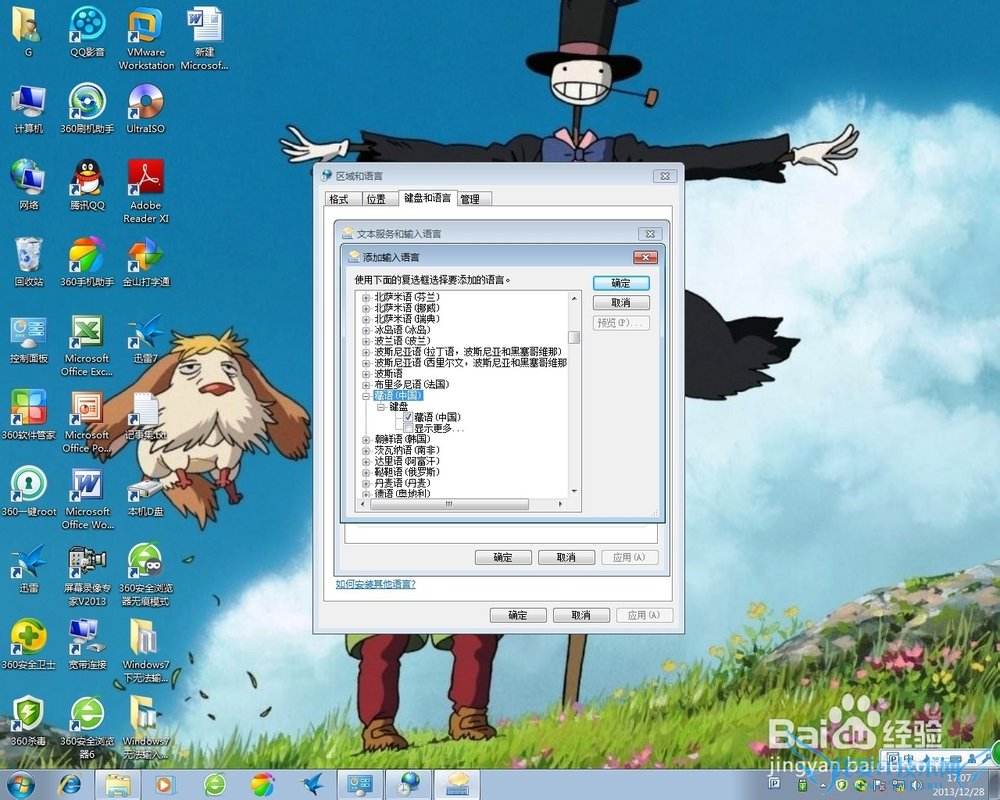Open Windows Explorer folder taskbar icon

118,785
